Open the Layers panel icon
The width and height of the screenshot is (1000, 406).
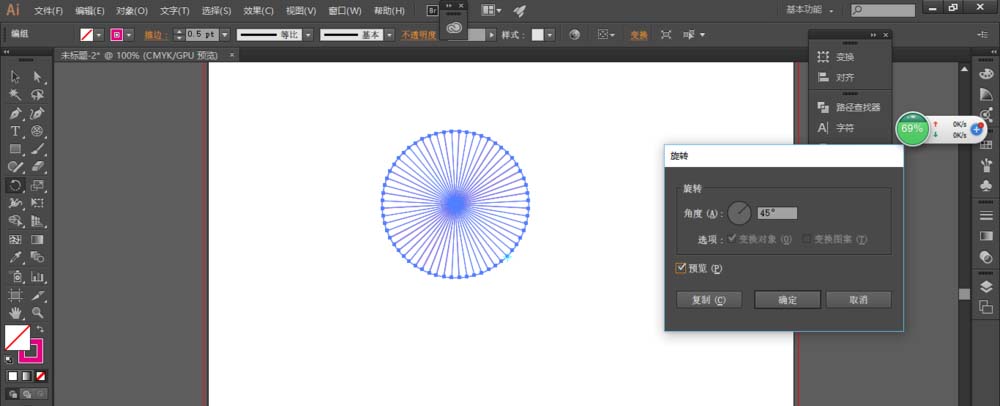986,287
